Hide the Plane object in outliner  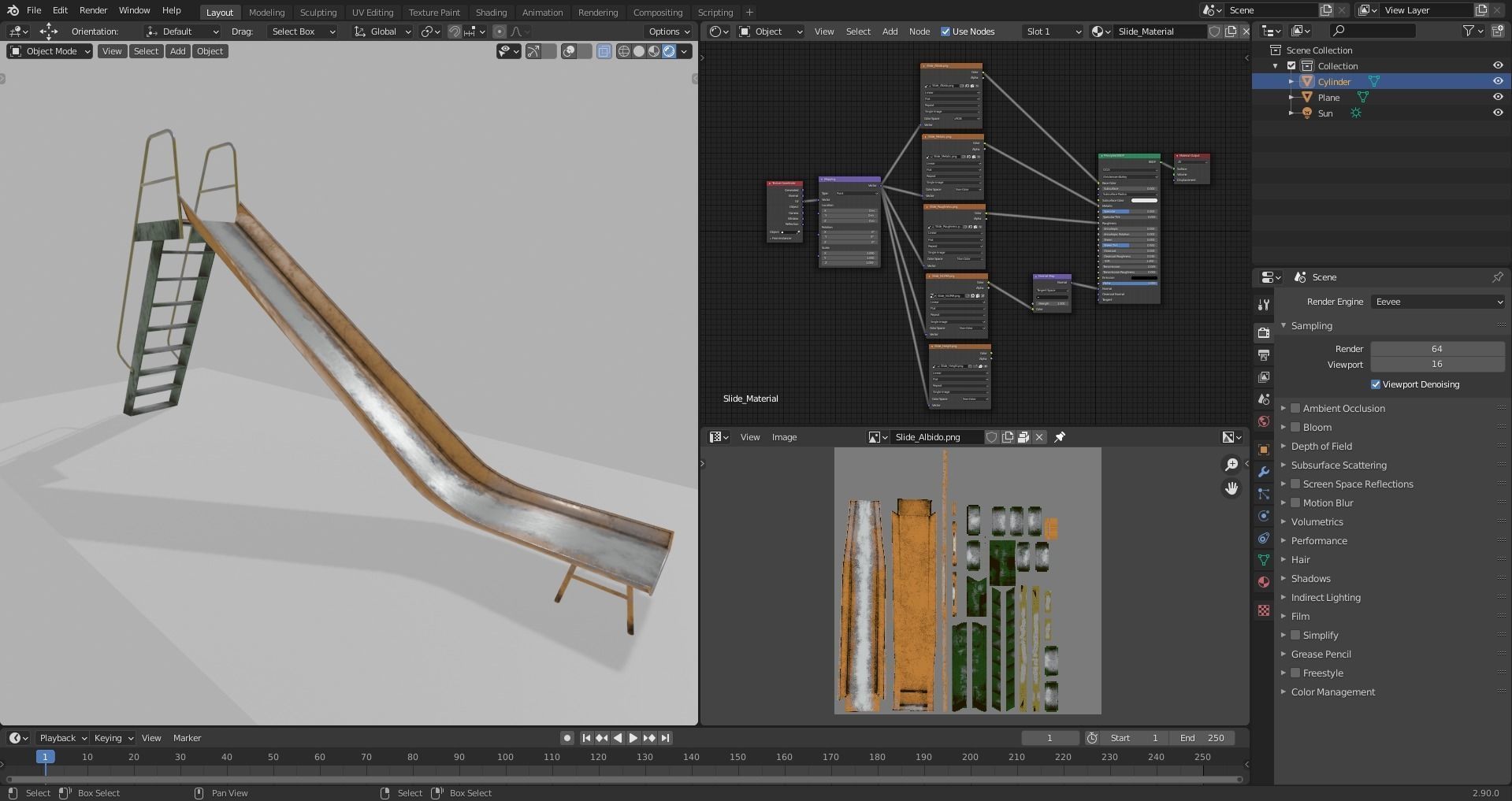pos(1498,97)
